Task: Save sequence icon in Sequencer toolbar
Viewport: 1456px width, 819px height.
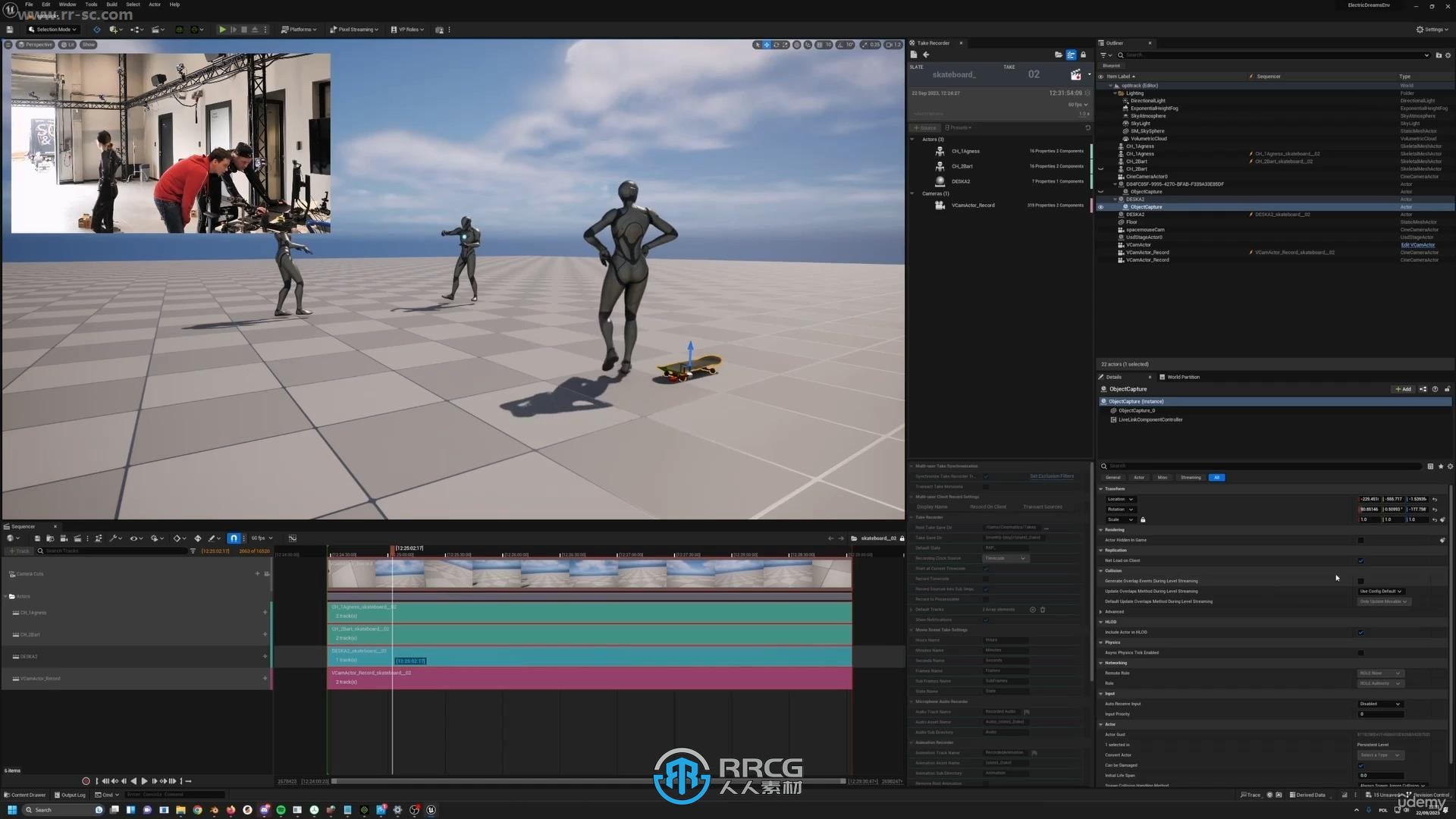Action: click(x=37, y=538)
